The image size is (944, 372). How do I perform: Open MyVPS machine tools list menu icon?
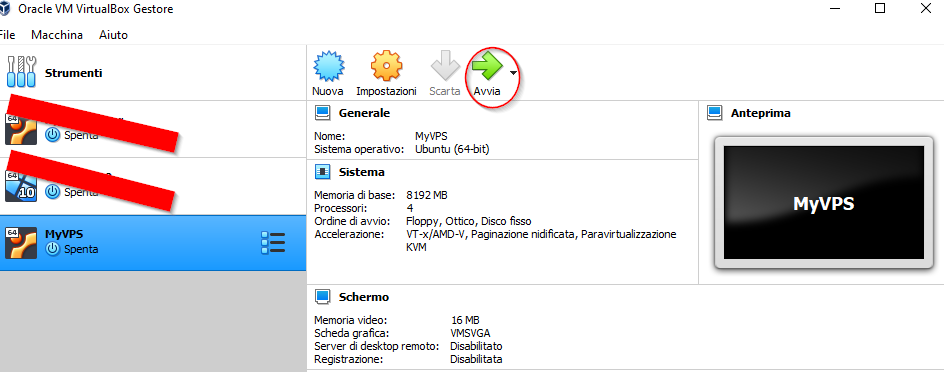click(273, 243)
